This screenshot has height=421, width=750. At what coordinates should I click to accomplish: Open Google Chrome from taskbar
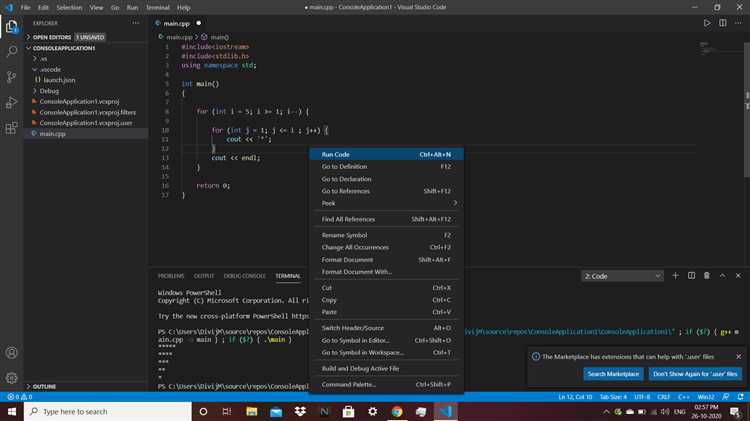pos(397,411)
